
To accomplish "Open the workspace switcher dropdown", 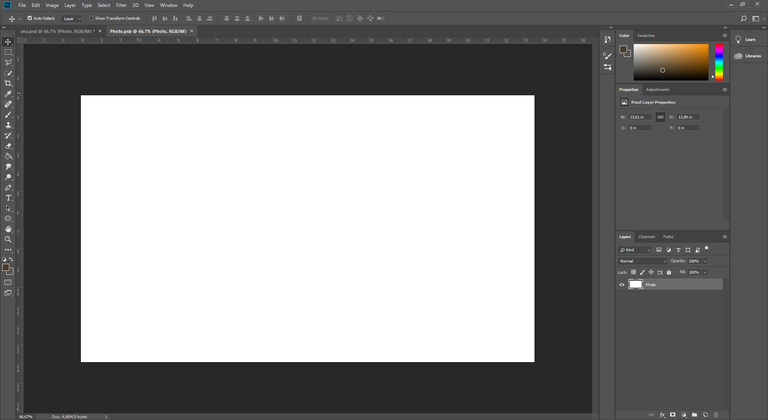I will click(757, 19).
